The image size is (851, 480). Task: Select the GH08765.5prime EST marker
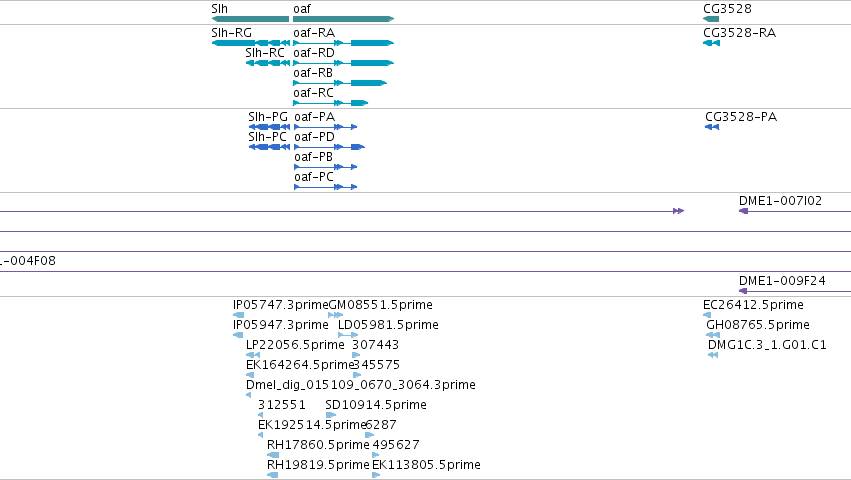pyautogui.click(x=713, y=335)
